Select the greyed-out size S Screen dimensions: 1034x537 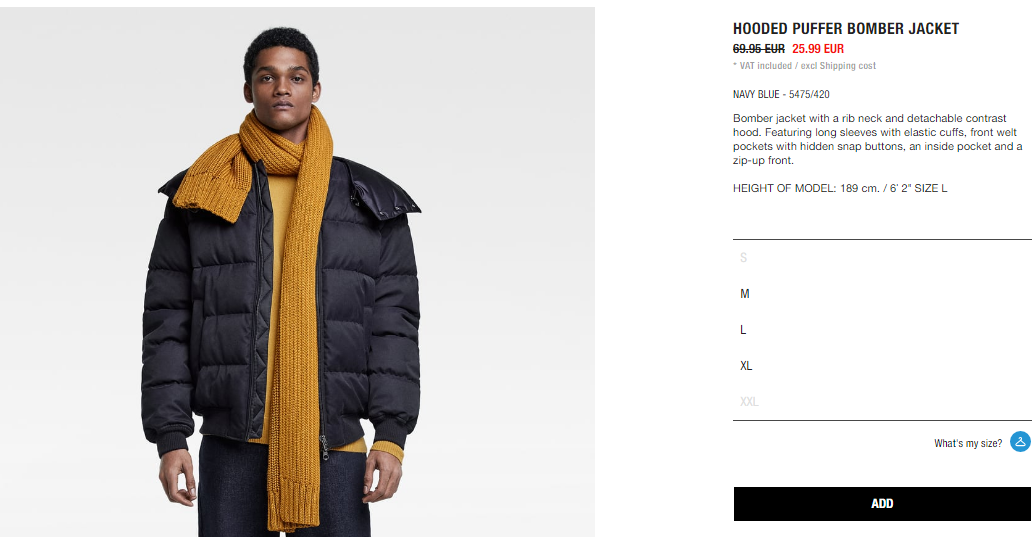click(882, 257)
